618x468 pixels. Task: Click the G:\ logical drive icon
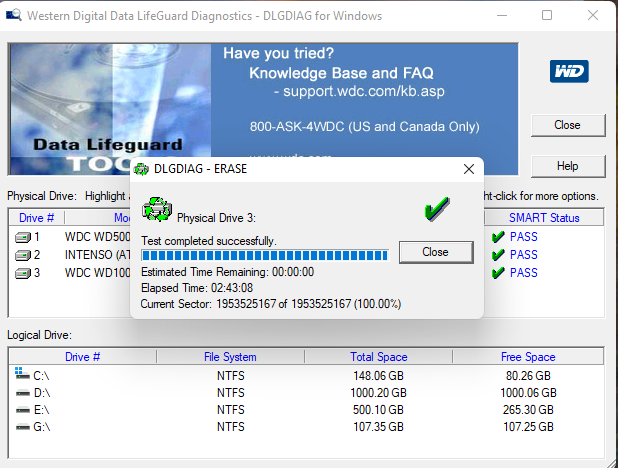click(x=23, y=427)
